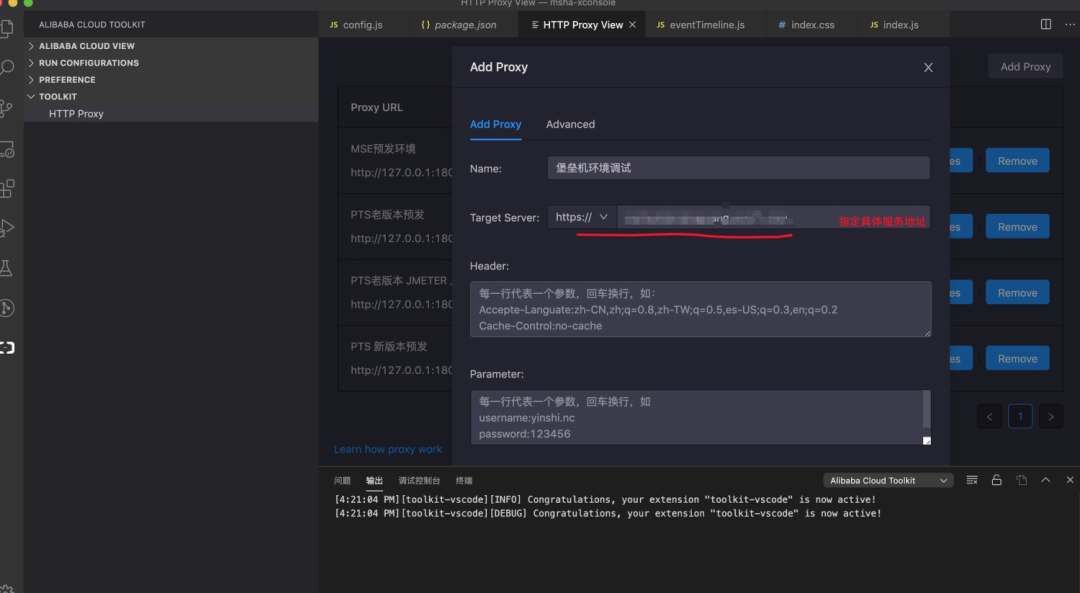Viewport: 1080px width, 593px height.
Task: Click the PTS老版本预发 proxy name
Action: pos(387,215)
